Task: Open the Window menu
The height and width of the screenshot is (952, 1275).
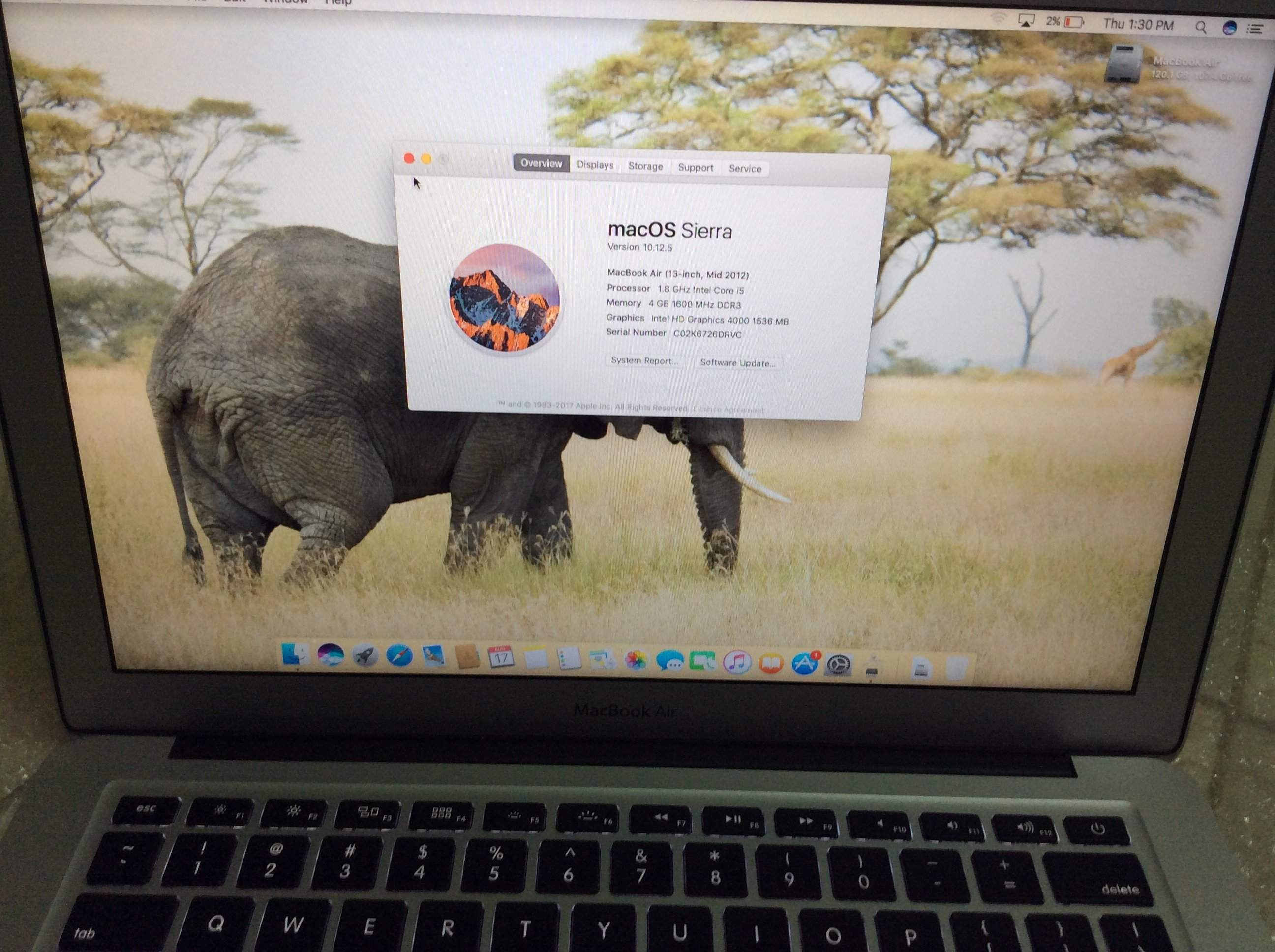Action: coord(285,2)
